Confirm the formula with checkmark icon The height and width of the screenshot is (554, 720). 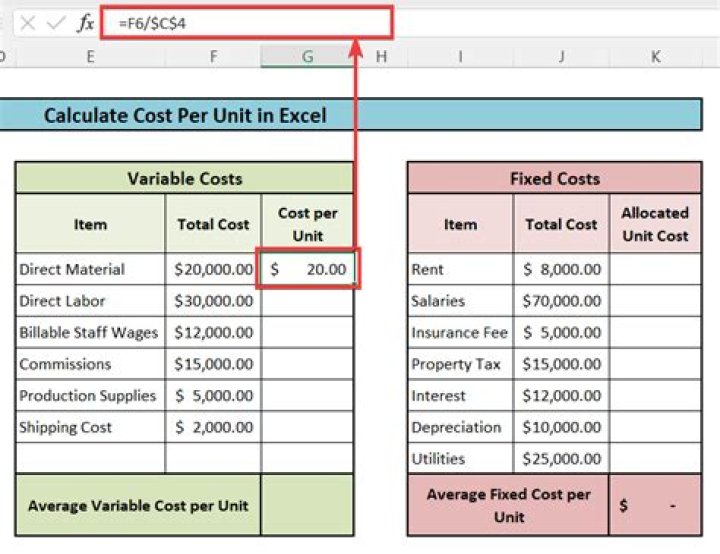[x=56, y=23]
